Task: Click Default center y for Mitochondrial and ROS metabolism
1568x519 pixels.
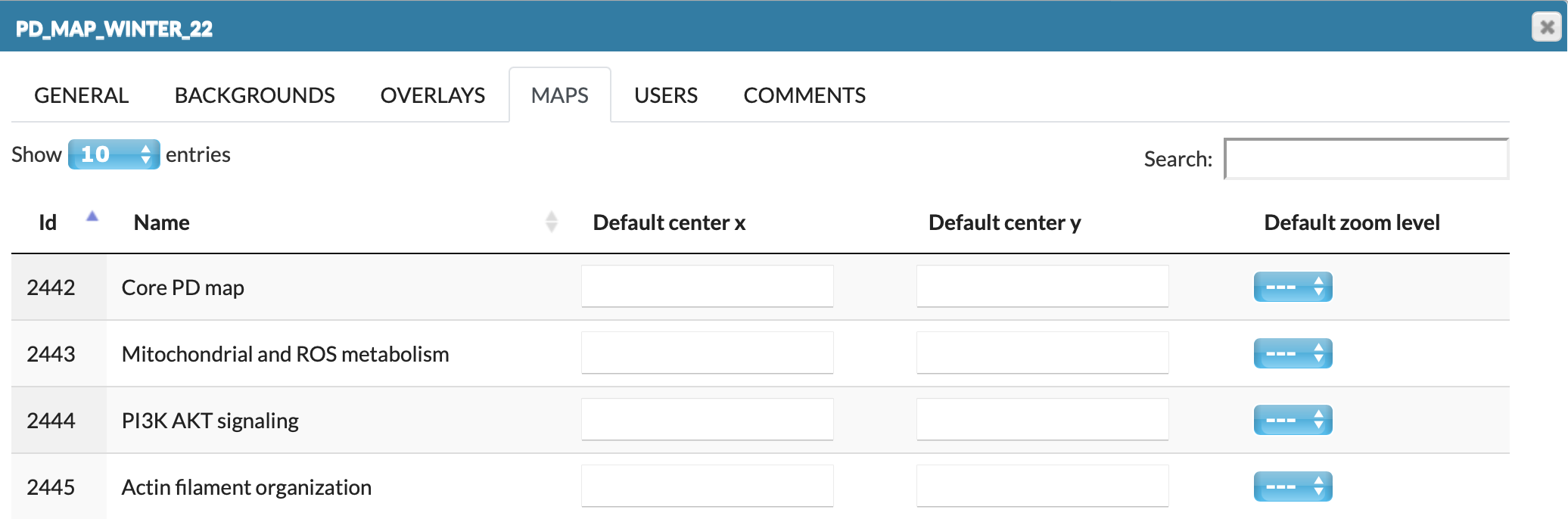Action: 1042,353
